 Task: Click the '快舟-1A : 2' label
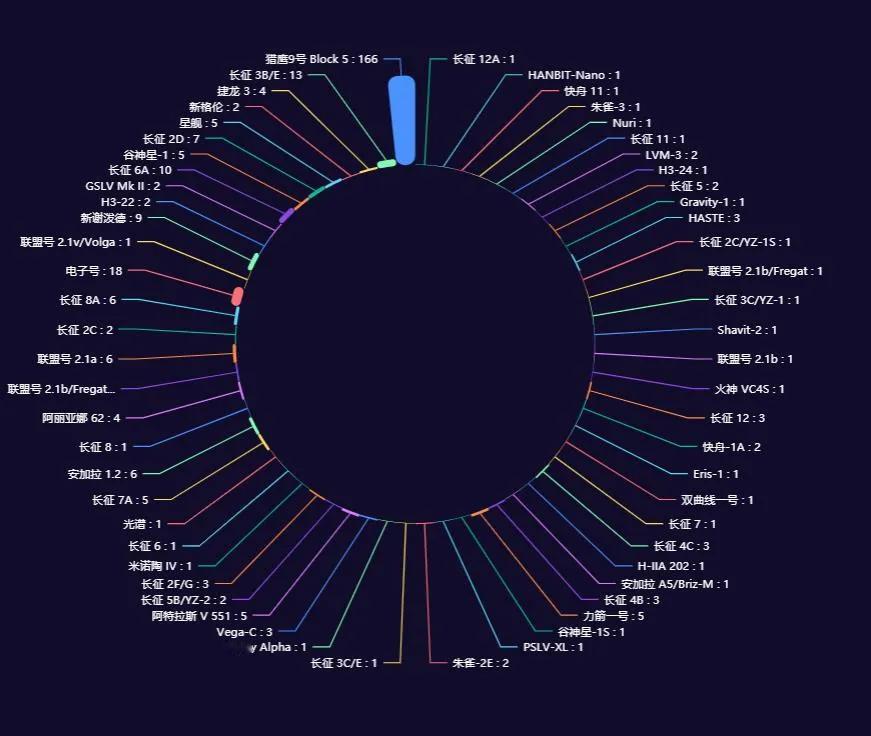[x=731, y=447]
